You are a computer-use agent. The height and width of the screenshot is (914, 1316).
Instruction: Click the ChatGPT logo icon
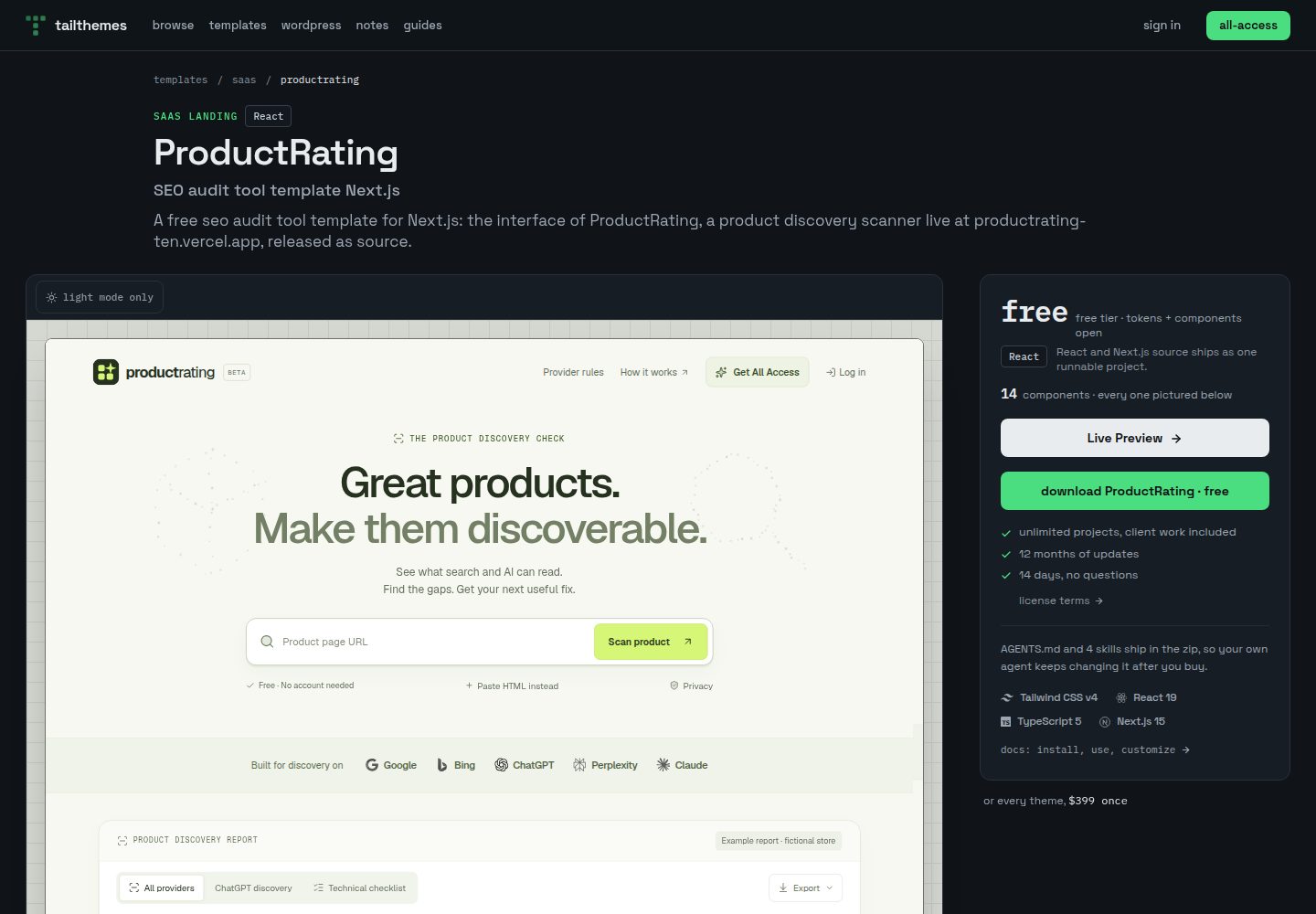tap(501, 765)
